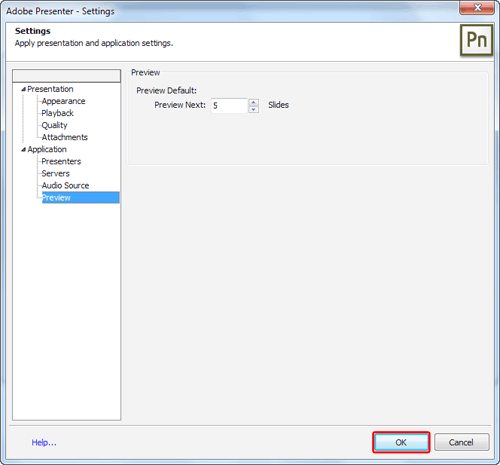
Task: Click the Application category label
Action: point(47,149)
